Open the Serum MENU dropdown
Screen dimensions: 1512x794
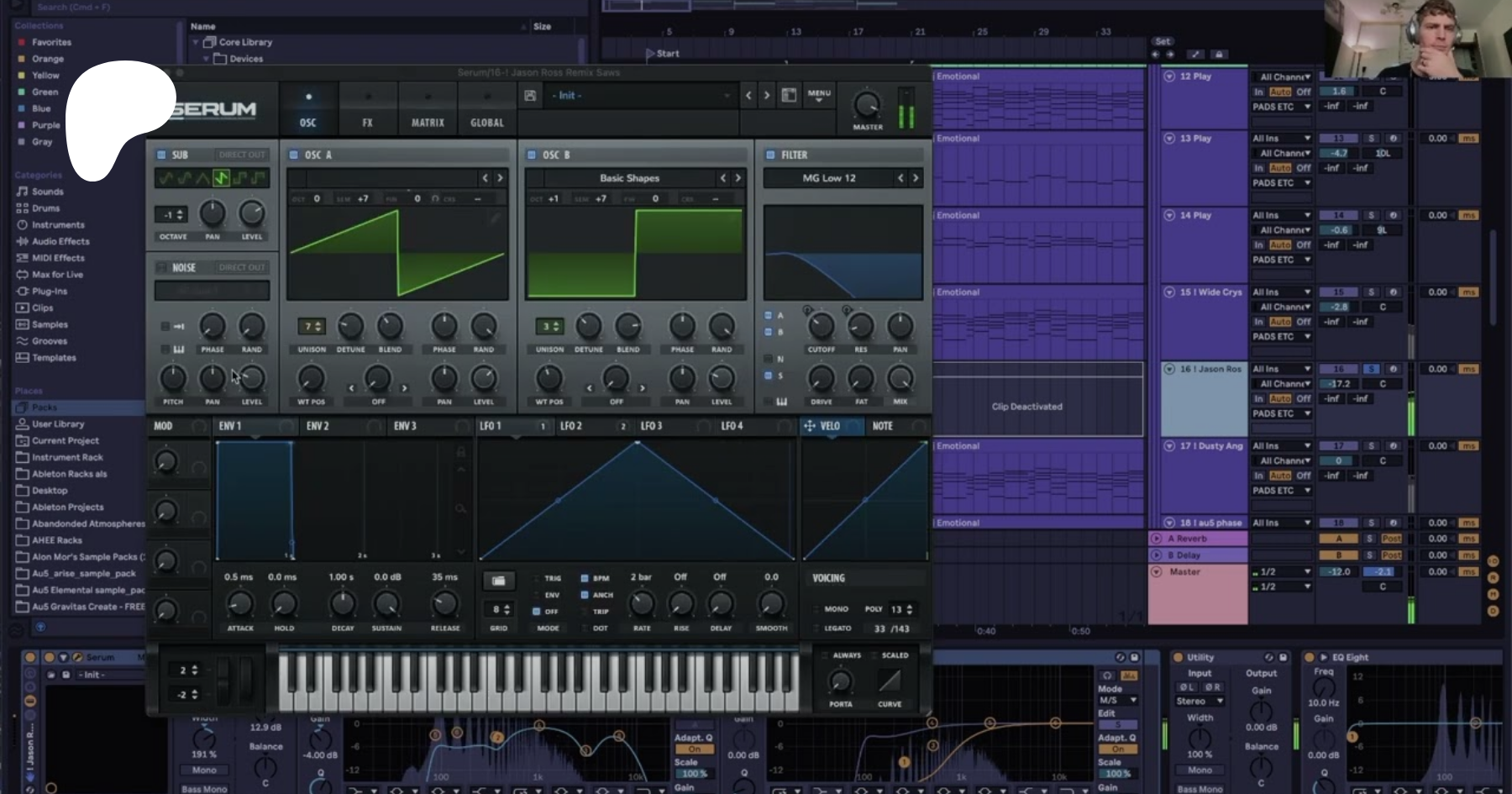click(x=819, y=96)
